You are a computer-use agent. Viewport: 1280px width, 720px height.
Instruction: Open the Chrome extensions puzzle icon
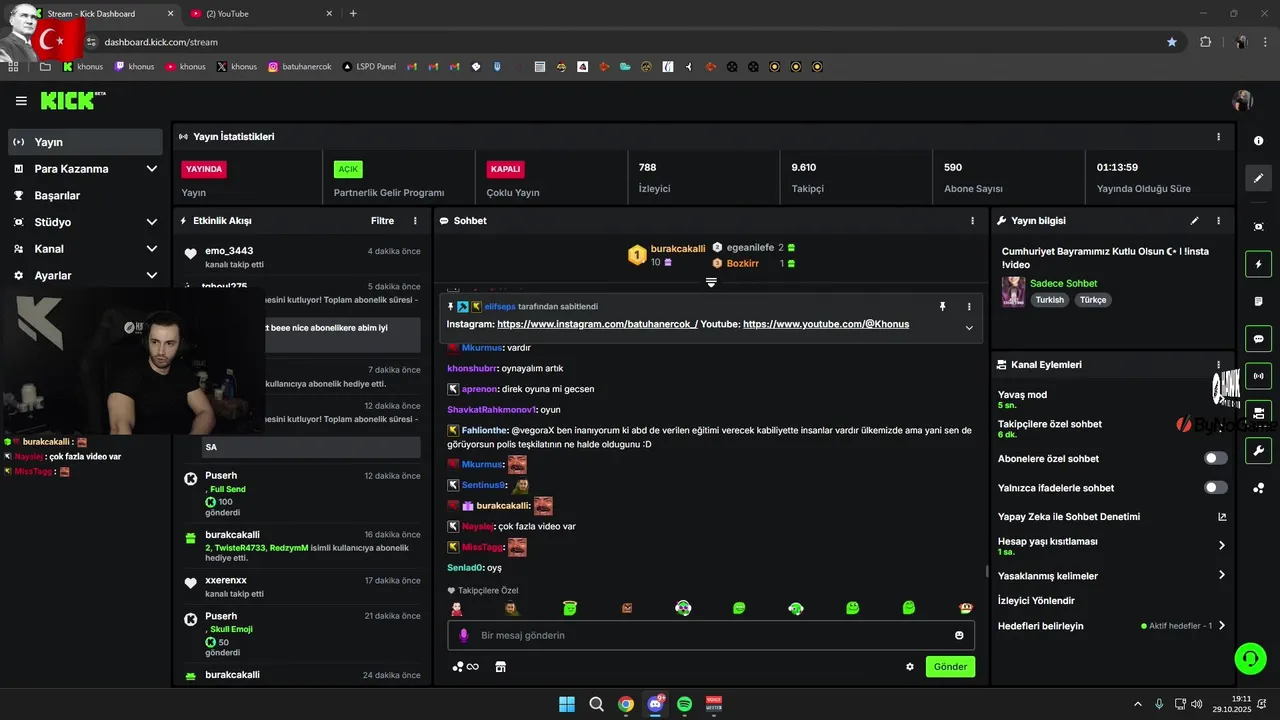tap(1205, 42)
